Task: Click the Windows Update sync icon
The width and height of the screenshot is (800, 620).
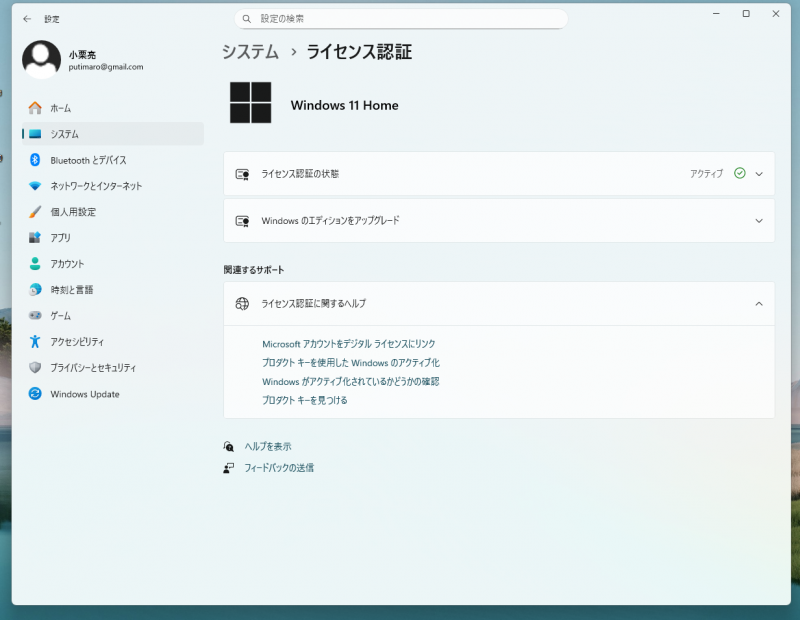Action: 35,394
